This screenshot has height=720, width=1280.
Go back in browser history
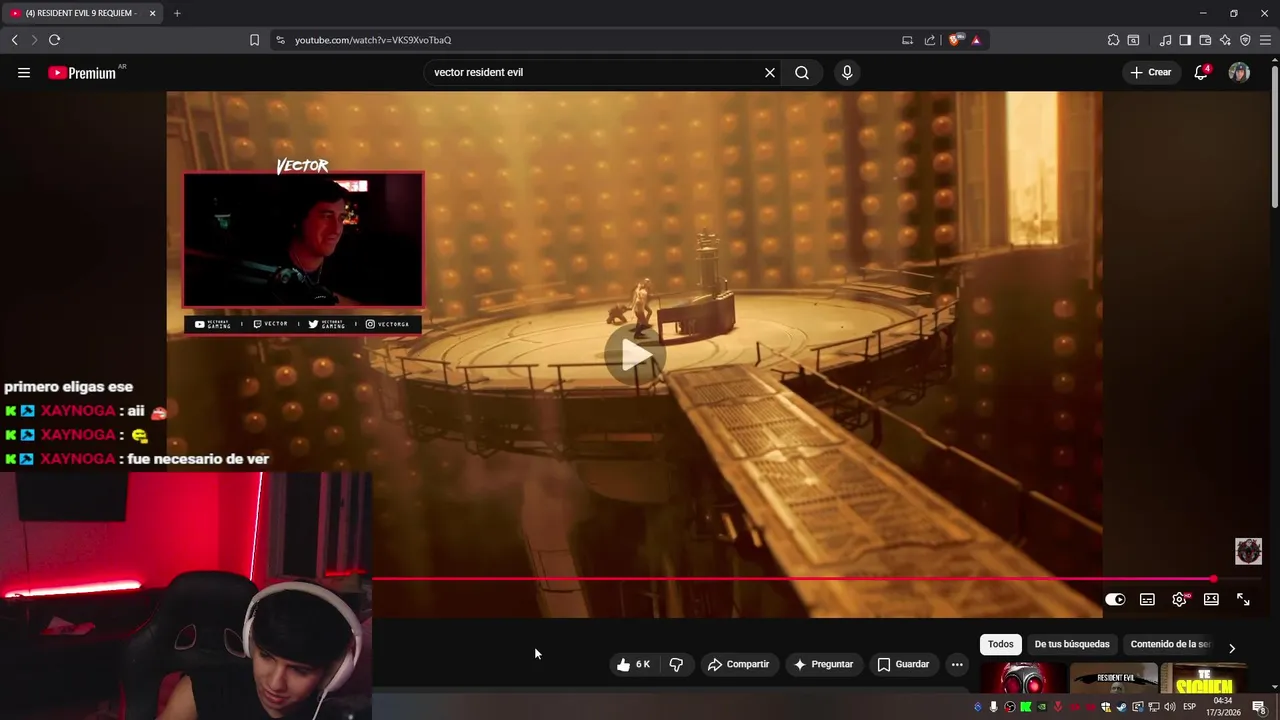14,40
